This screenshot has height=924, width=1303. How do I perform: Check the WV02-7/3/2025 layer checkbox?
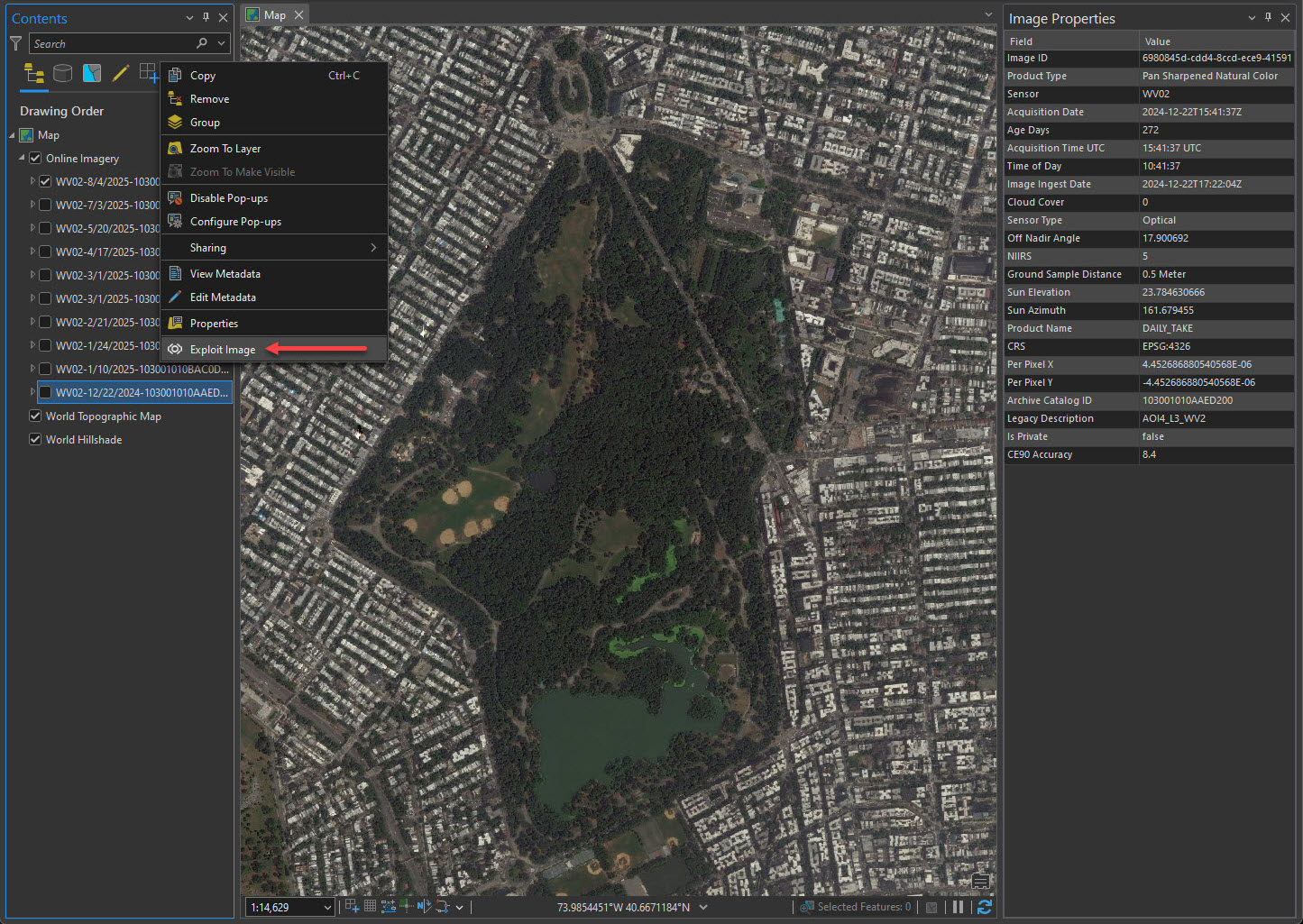45,206
